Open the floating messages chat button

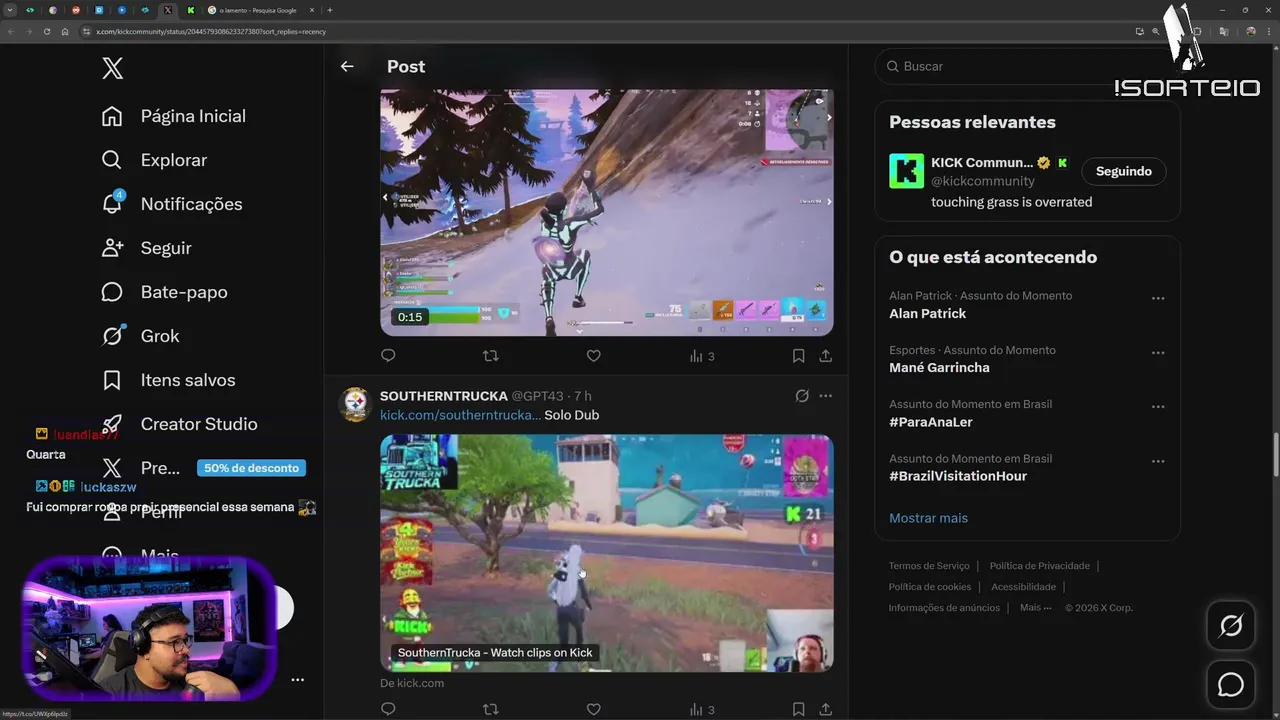pyautogui.click(x=1231, y=685)
